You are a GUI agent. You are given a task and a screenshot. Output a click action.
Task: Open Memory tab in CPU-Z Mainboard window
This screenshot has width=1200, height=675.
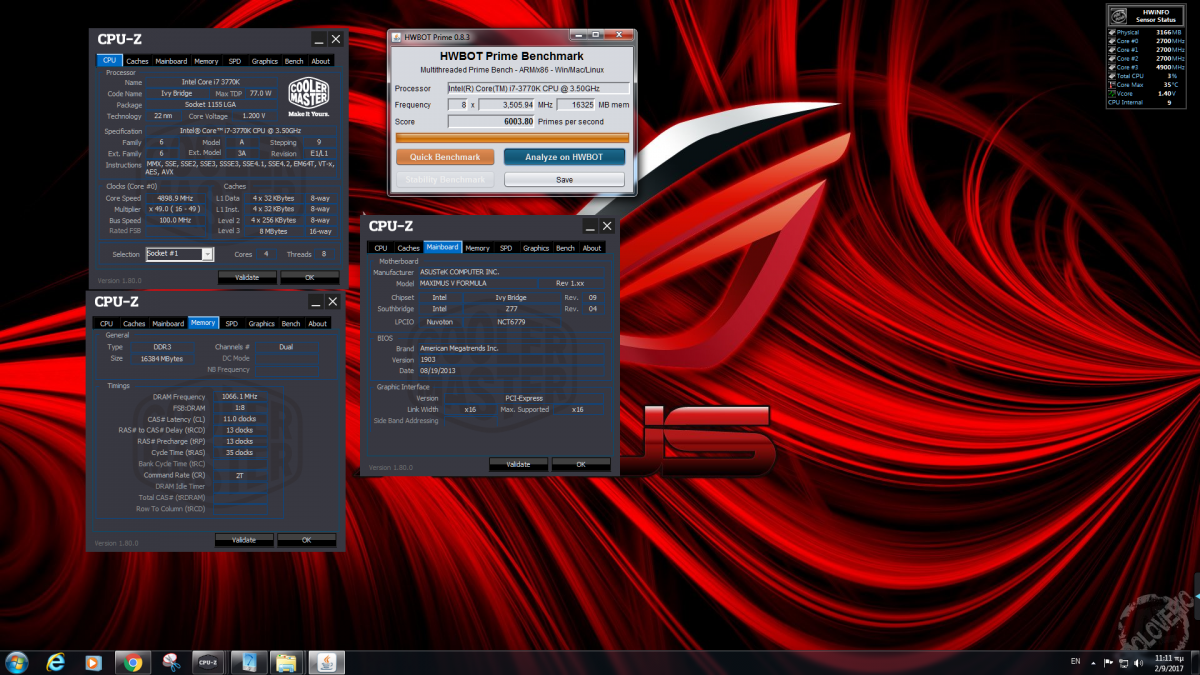(x=478, y=248)
